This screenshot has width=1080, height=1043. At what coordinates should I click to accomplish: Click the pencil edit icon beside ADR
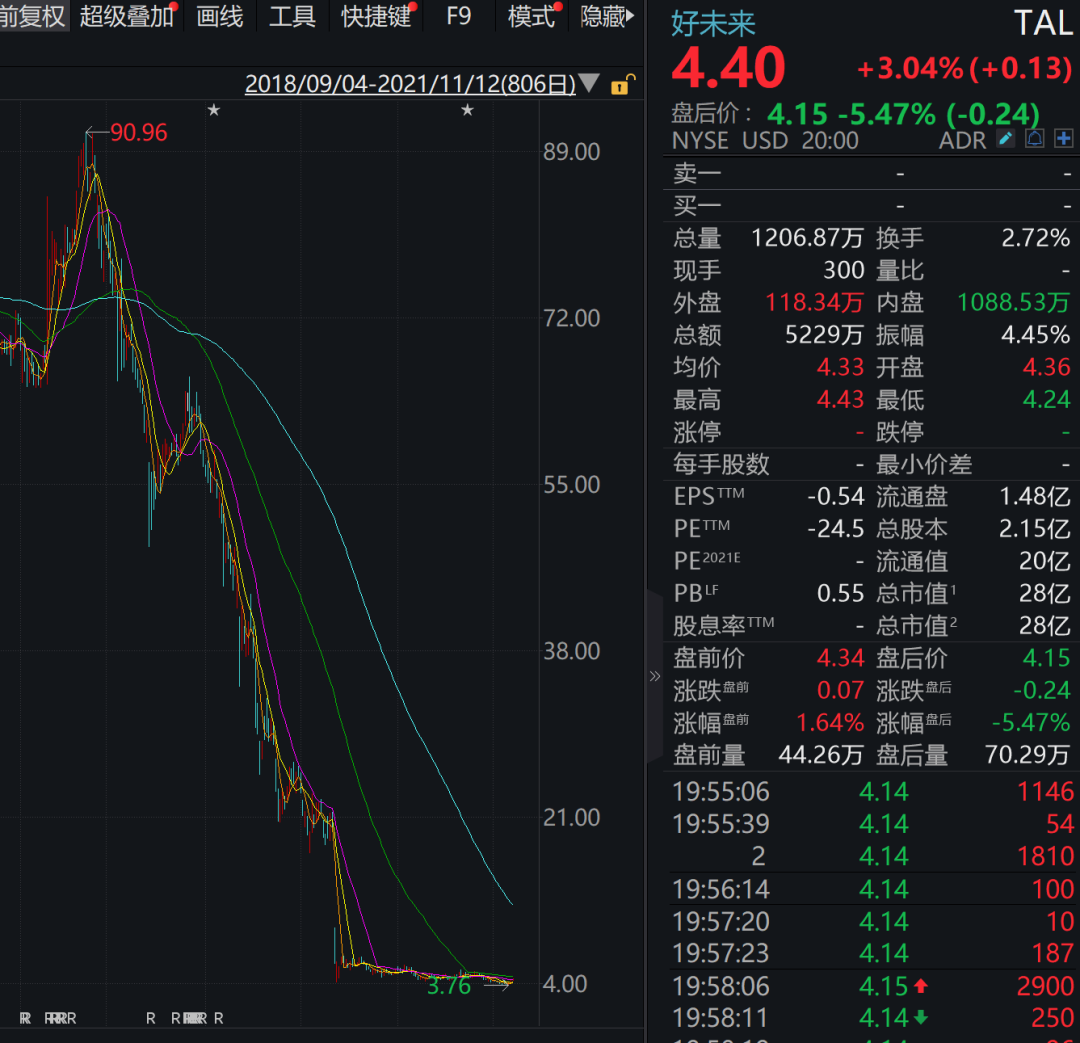pos(1006,139)
